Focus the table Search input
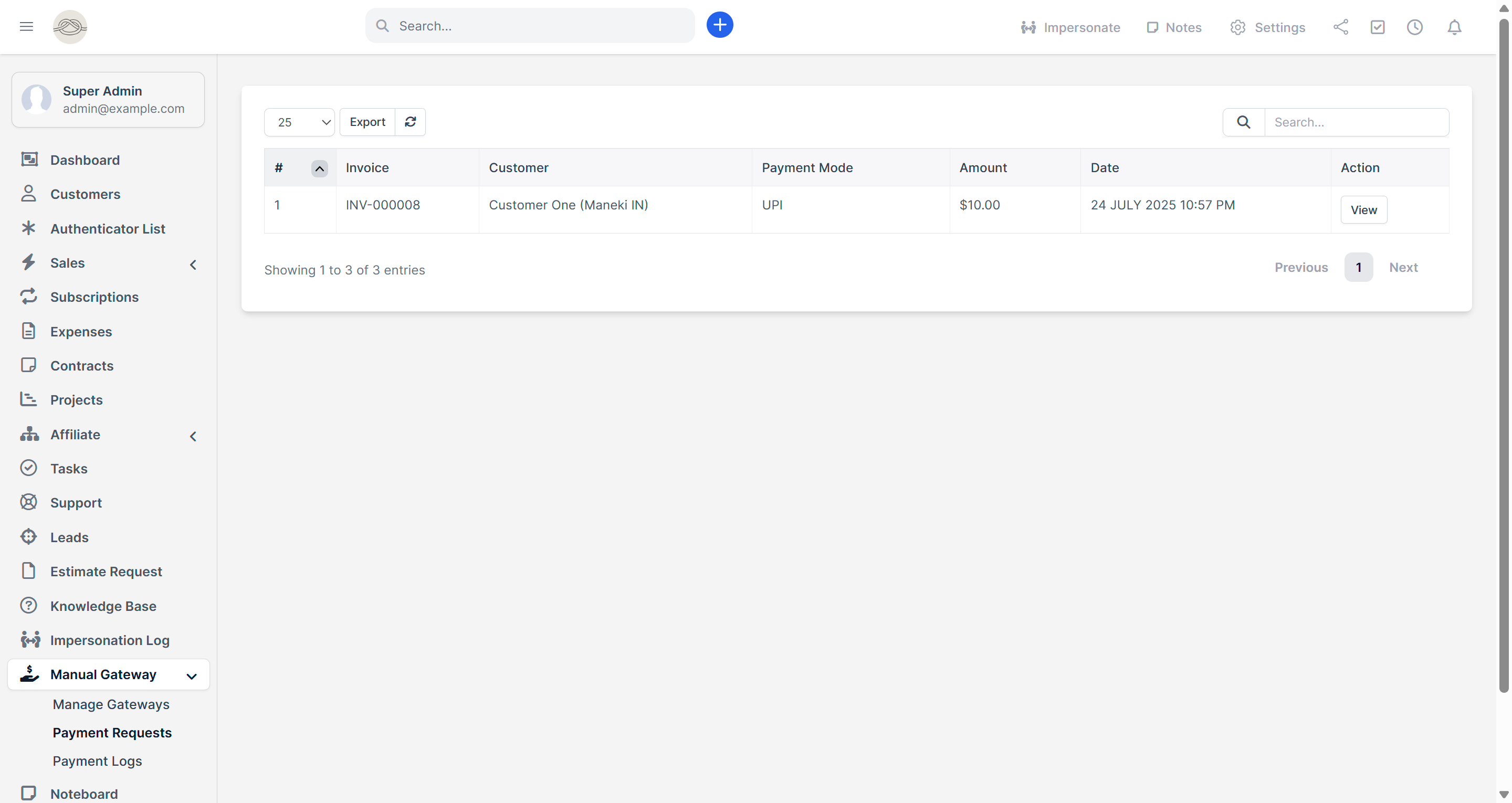The width and height of the screenshot is (1512, 803). (x=1357, y=122)
